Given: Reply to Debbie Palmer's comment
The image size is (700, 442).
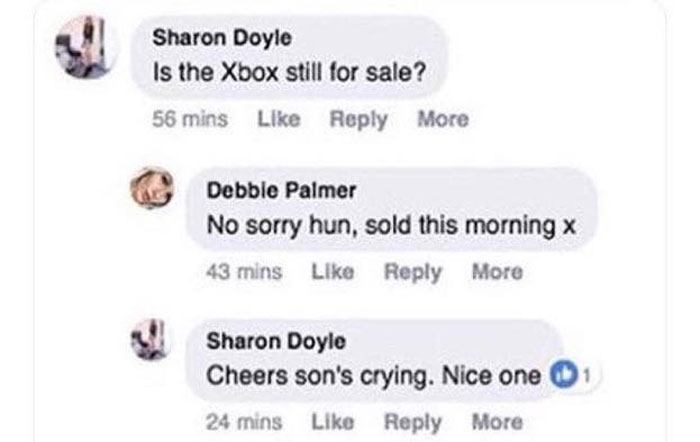Looking at the screenshot, I should pyautogui.click(x=413, y=272).
